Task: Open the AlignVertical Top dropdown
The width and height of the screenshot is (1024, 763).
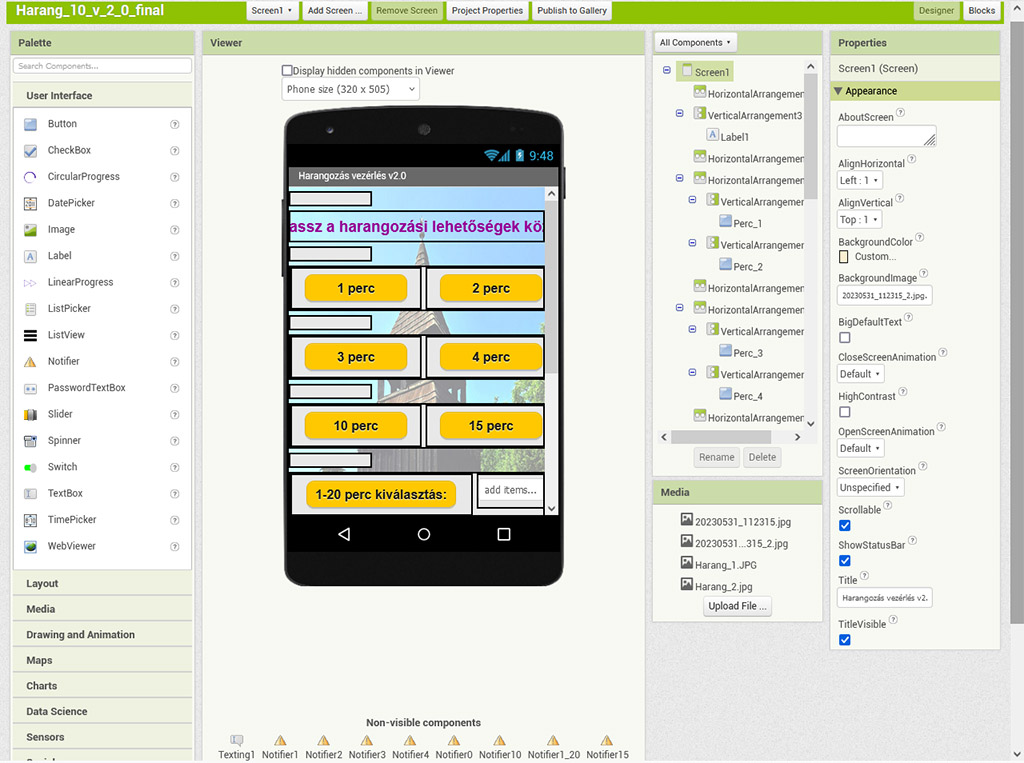Action: pos(859,219)
